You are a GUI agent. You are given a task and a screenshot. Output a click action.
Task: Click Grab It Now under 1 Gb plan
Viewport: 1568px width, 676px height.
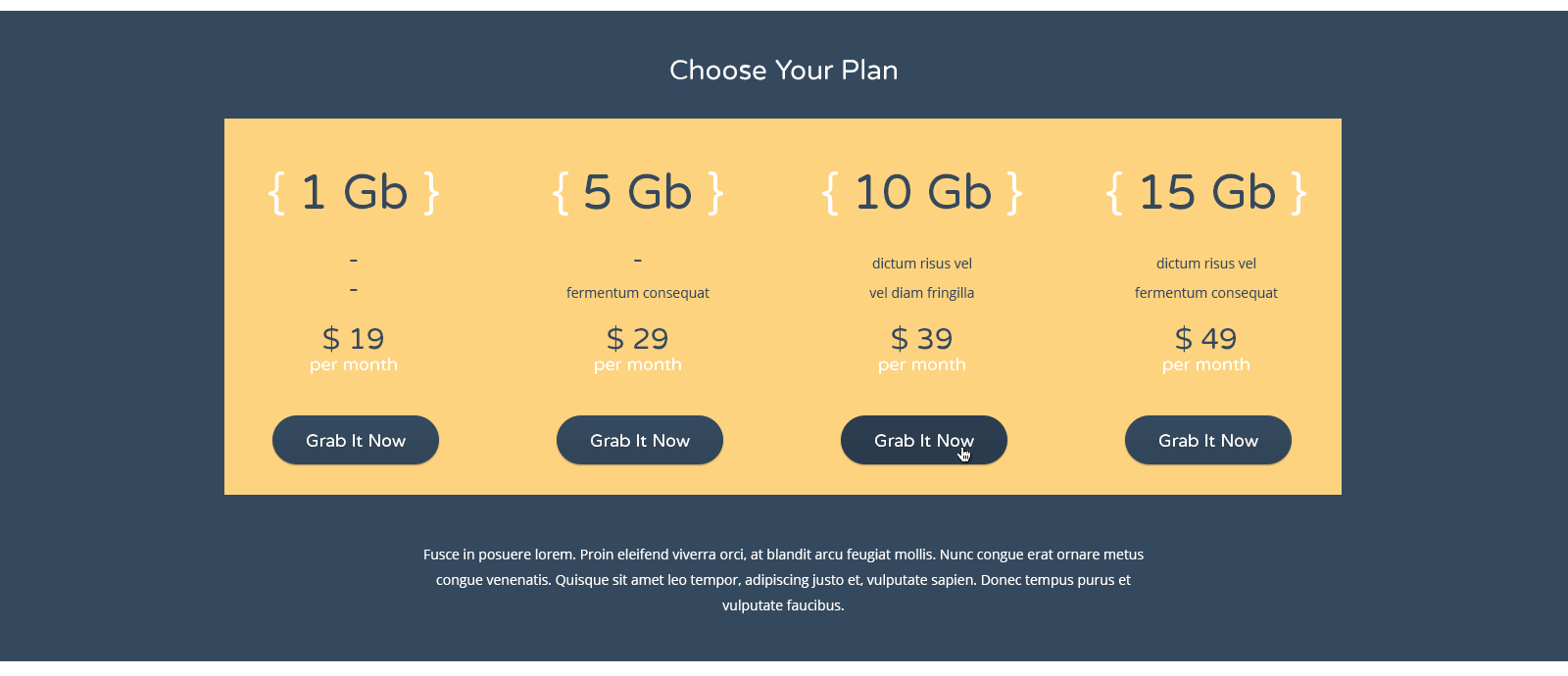356,440
